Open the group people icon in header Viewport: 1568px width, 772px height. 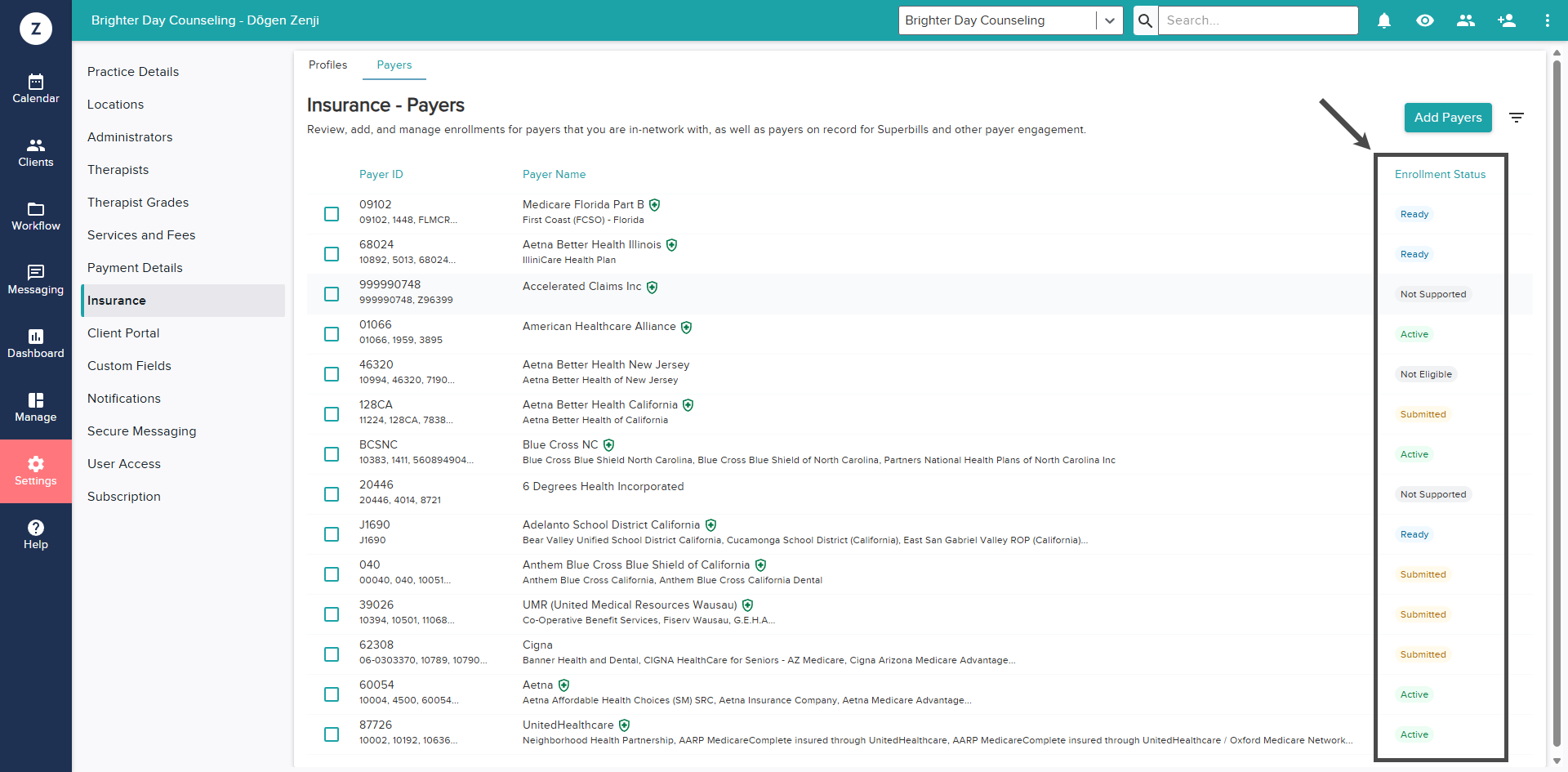click(1466, 20)
